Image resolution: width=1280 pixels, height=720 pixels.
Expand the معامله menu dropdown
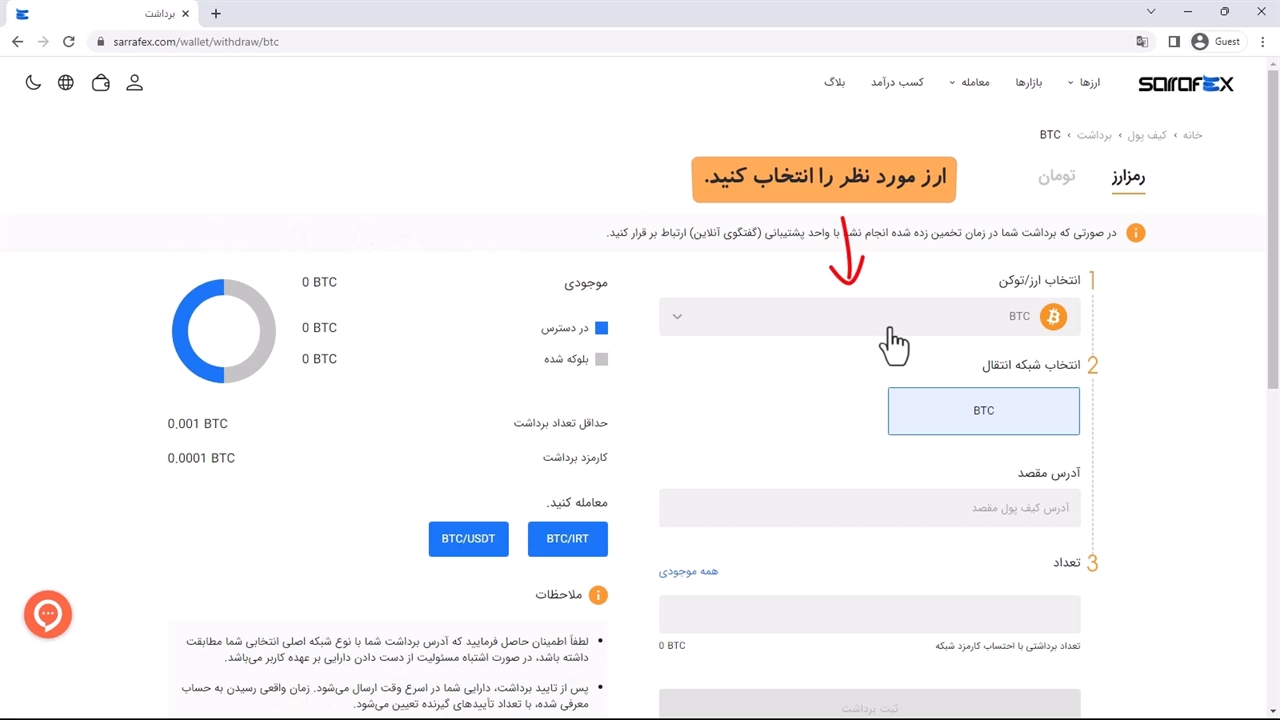tap(969, 83)
